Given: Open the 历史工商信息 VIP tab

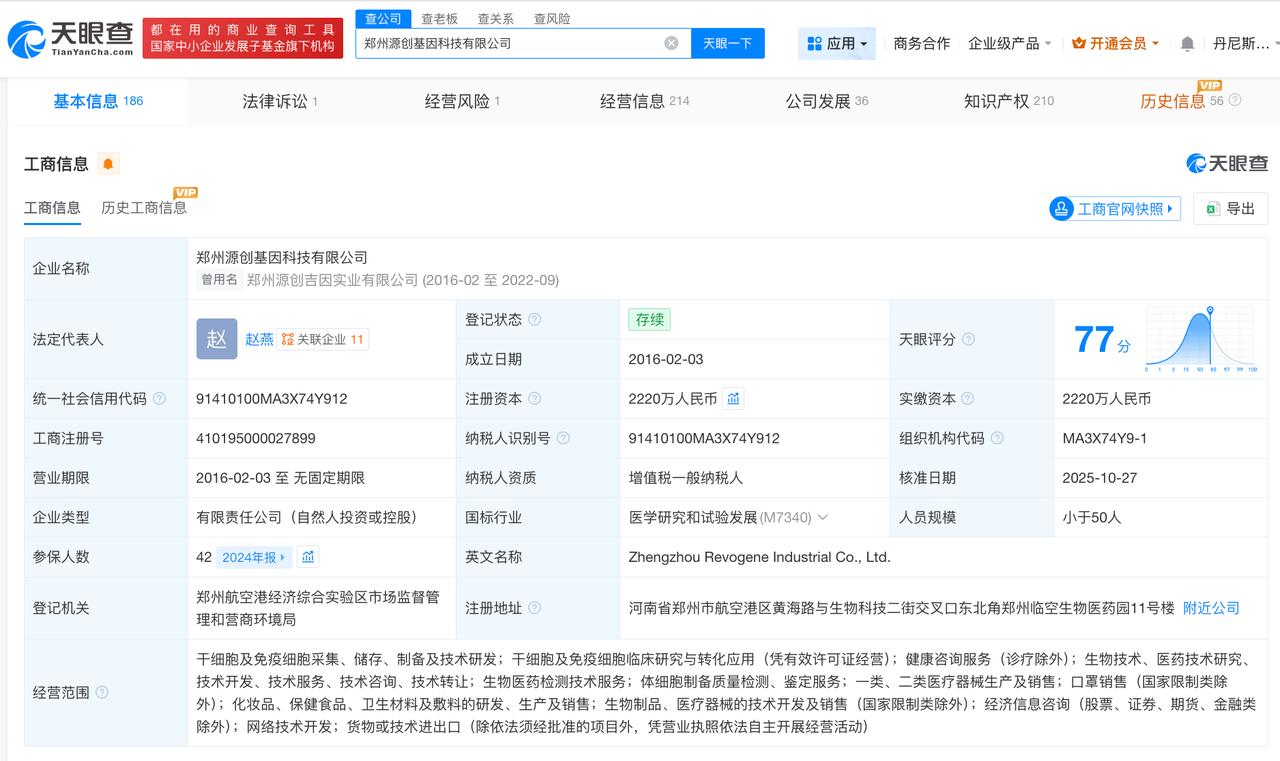Looking at the screenshot, I should click(x=146, y=208).
